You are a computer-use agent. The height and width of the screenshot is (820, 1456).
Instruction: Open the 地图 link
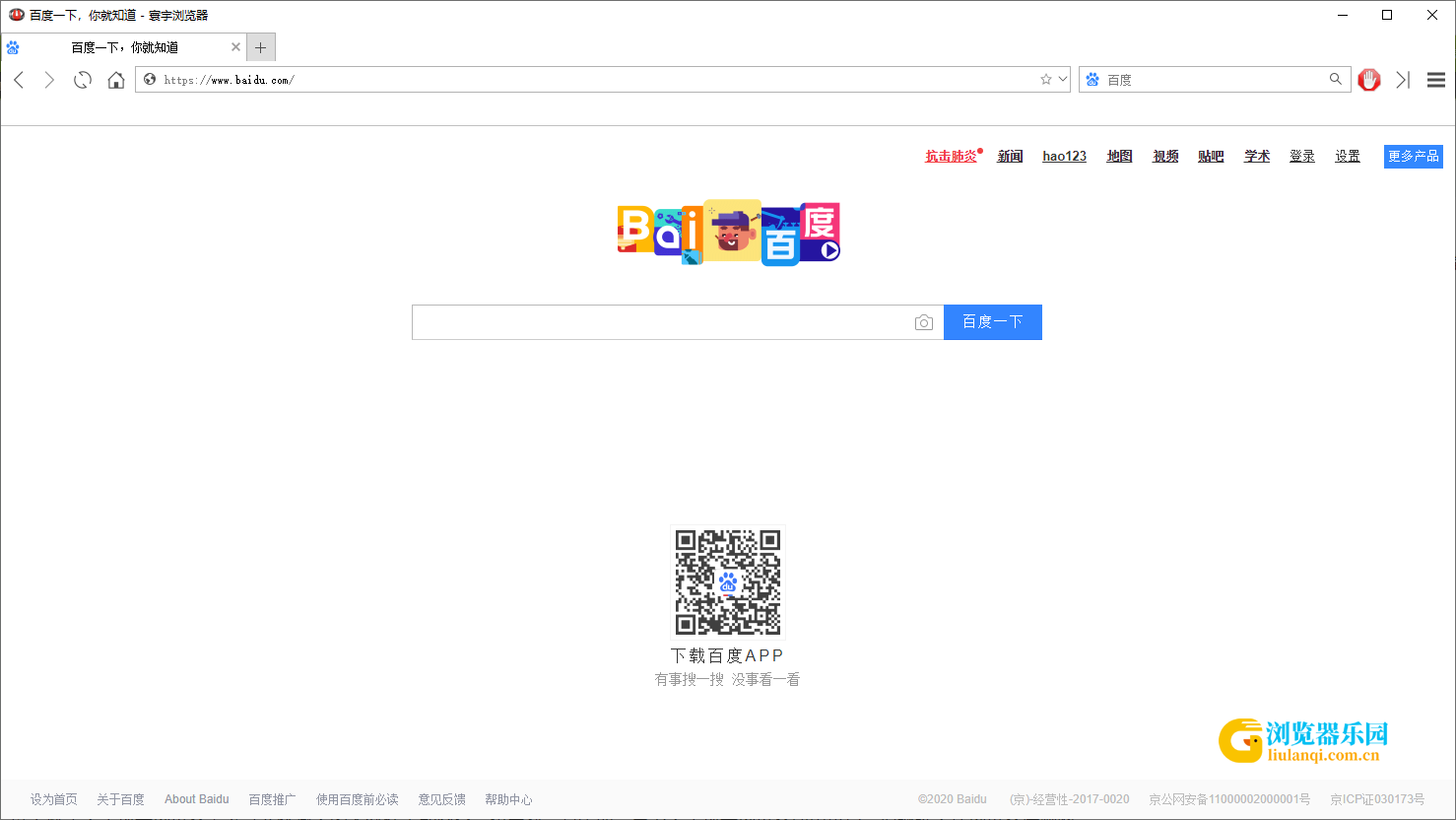(x=1119, y=156)
